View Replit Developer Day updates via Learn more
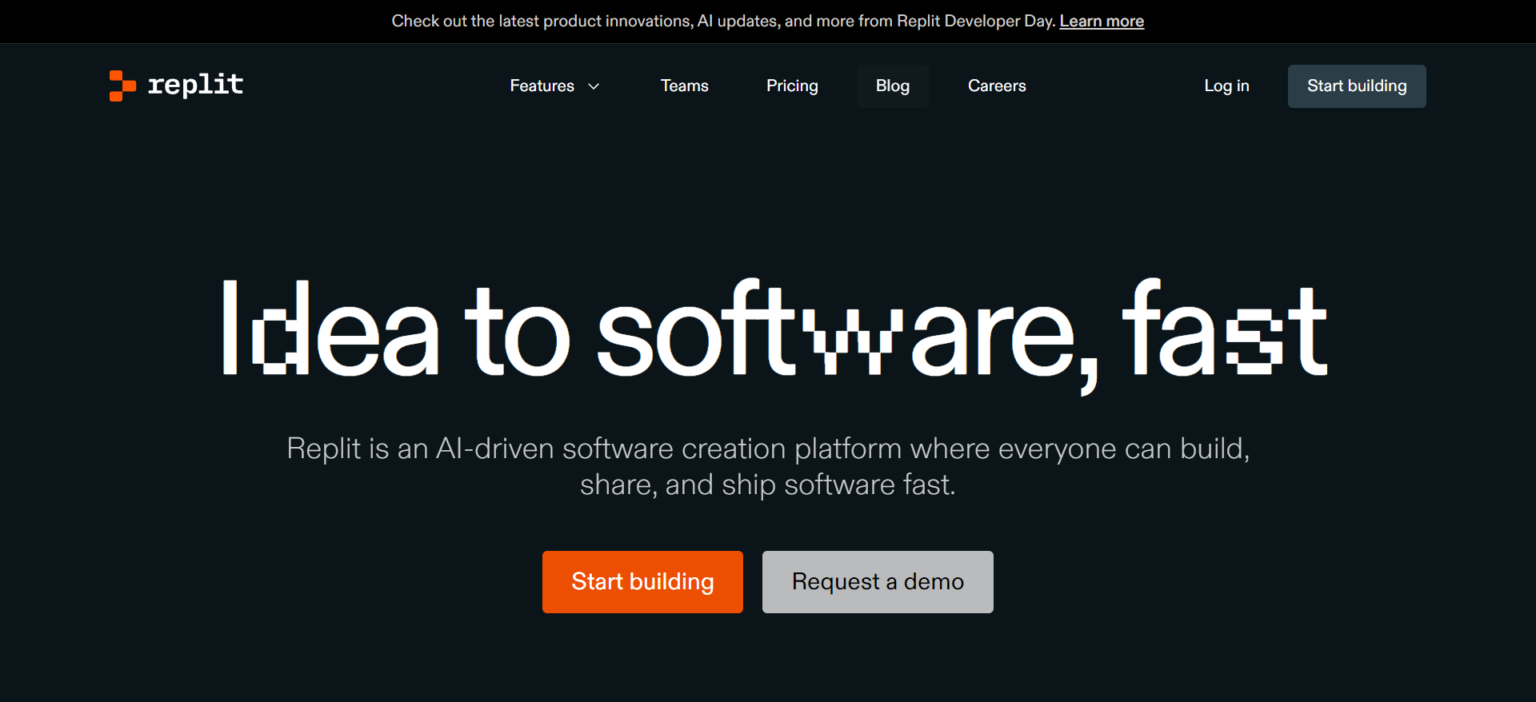This screenshot has height=702, width=1536. point(1101,20)
